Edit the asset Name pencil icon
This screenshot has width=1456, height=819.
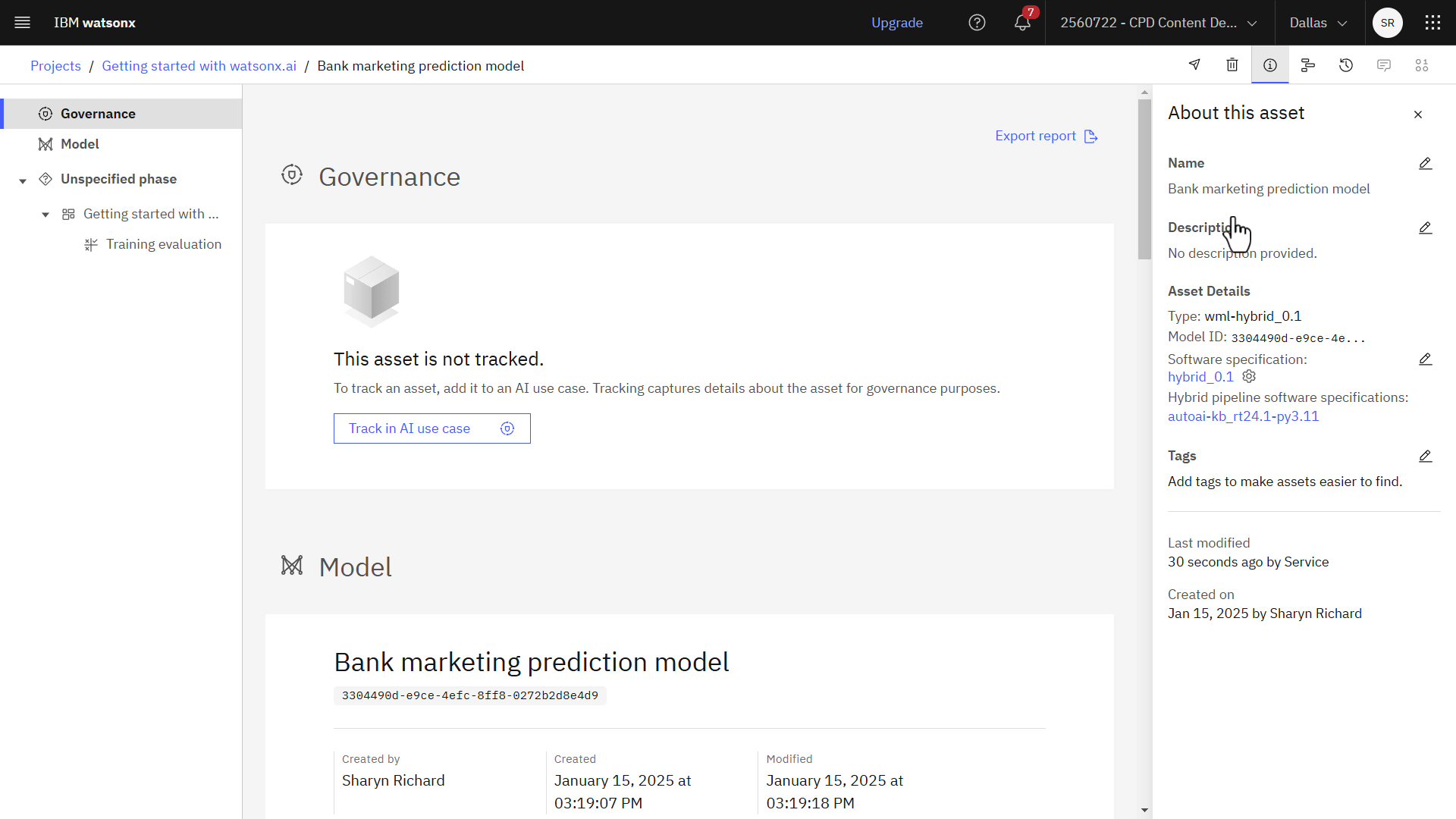(x=1424, y=163)
